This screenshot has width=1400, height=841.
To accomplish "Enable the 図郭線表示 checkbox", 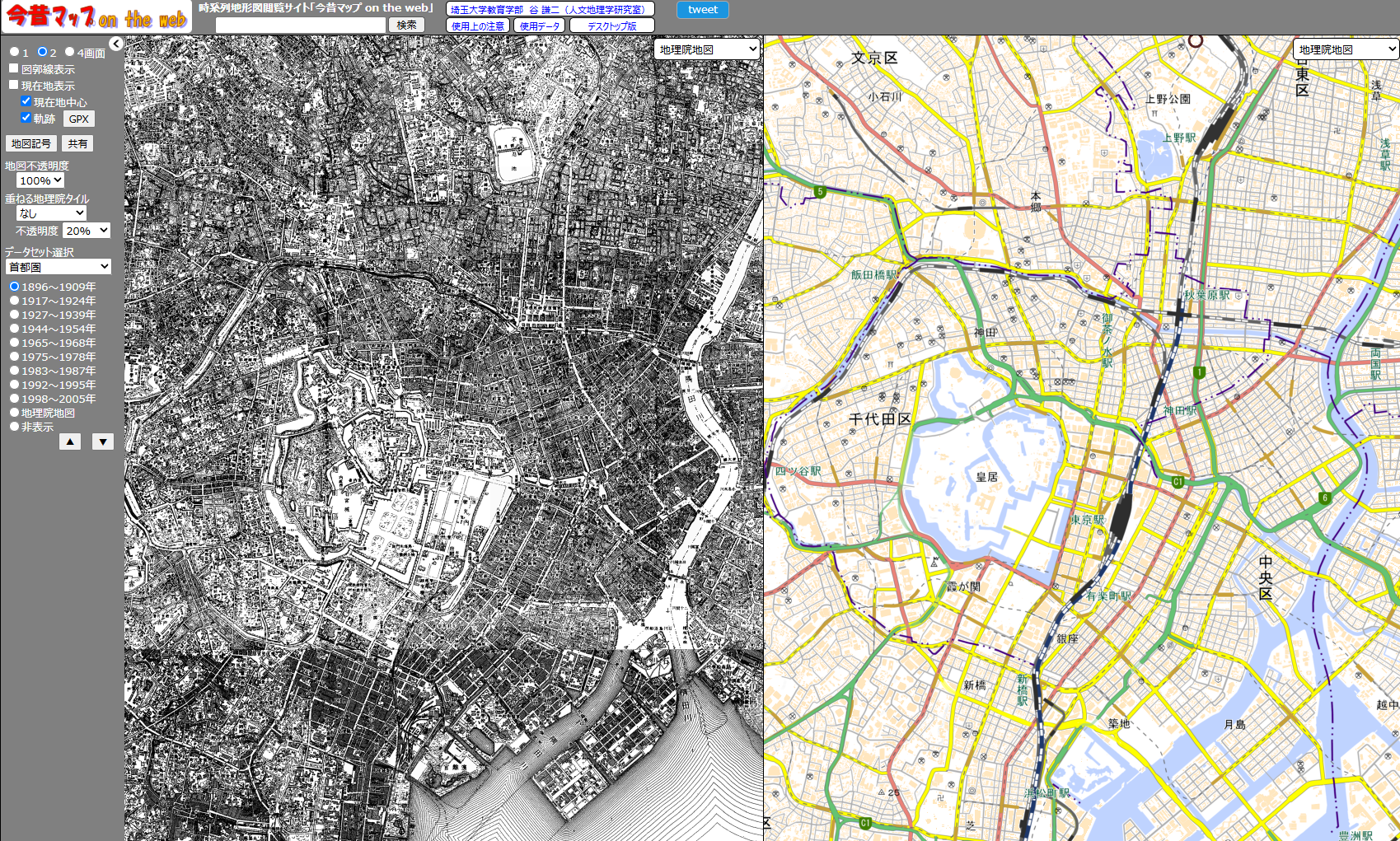I will 13,68.
